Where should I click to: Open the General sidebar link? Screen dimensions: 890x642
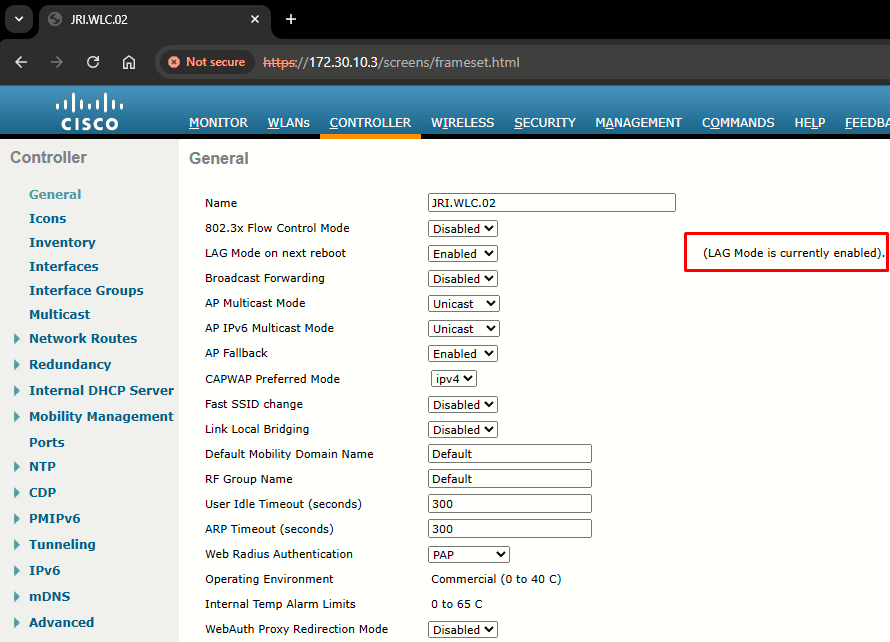[55, 194]
